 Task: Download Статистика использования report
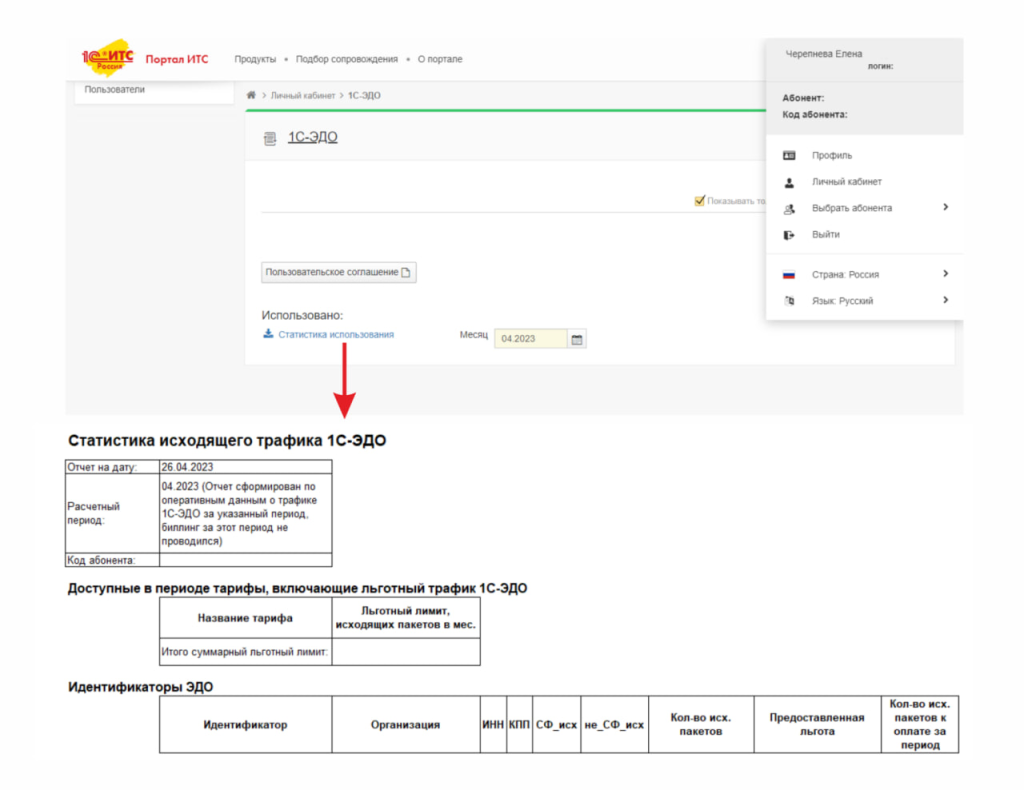(x=336, y=334)
